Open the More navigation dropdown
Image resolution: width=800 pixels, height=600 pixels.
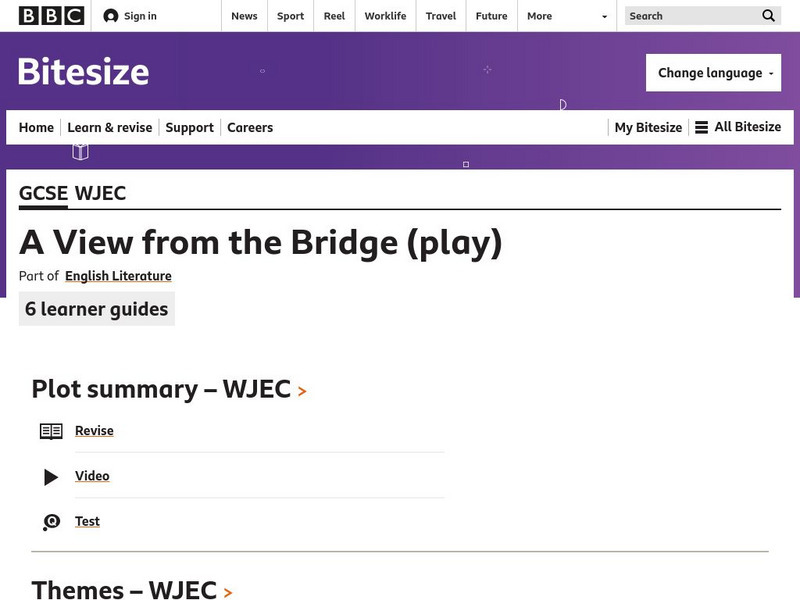tap(552, 16)
